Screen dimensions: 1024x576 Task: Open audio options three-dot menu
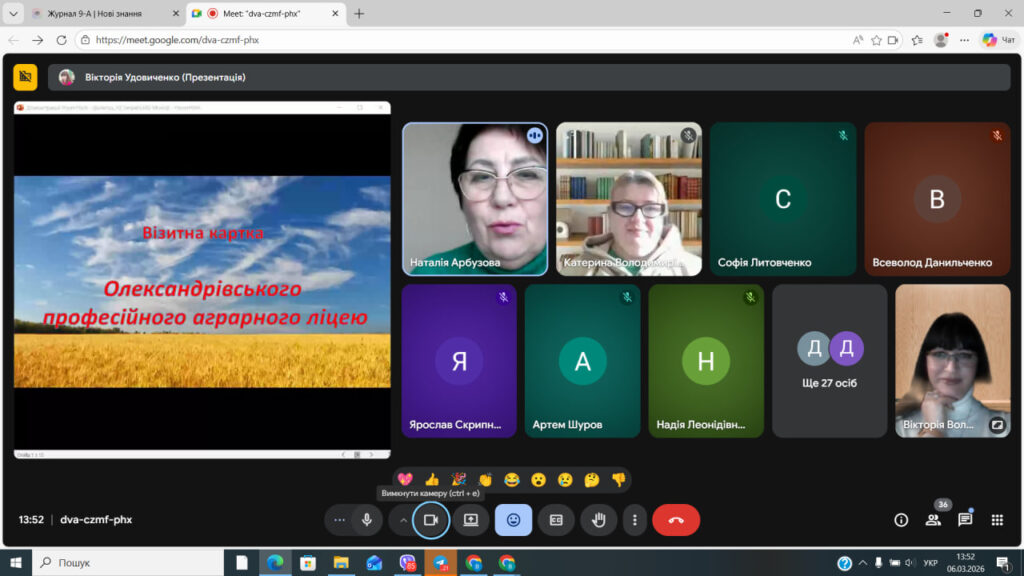click(x=340, y=520)
